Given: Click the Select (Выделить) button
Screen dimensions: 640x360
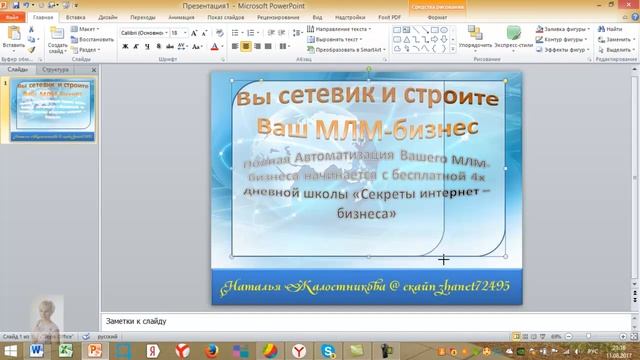Looking at the screenshot, I should [616, 50].
